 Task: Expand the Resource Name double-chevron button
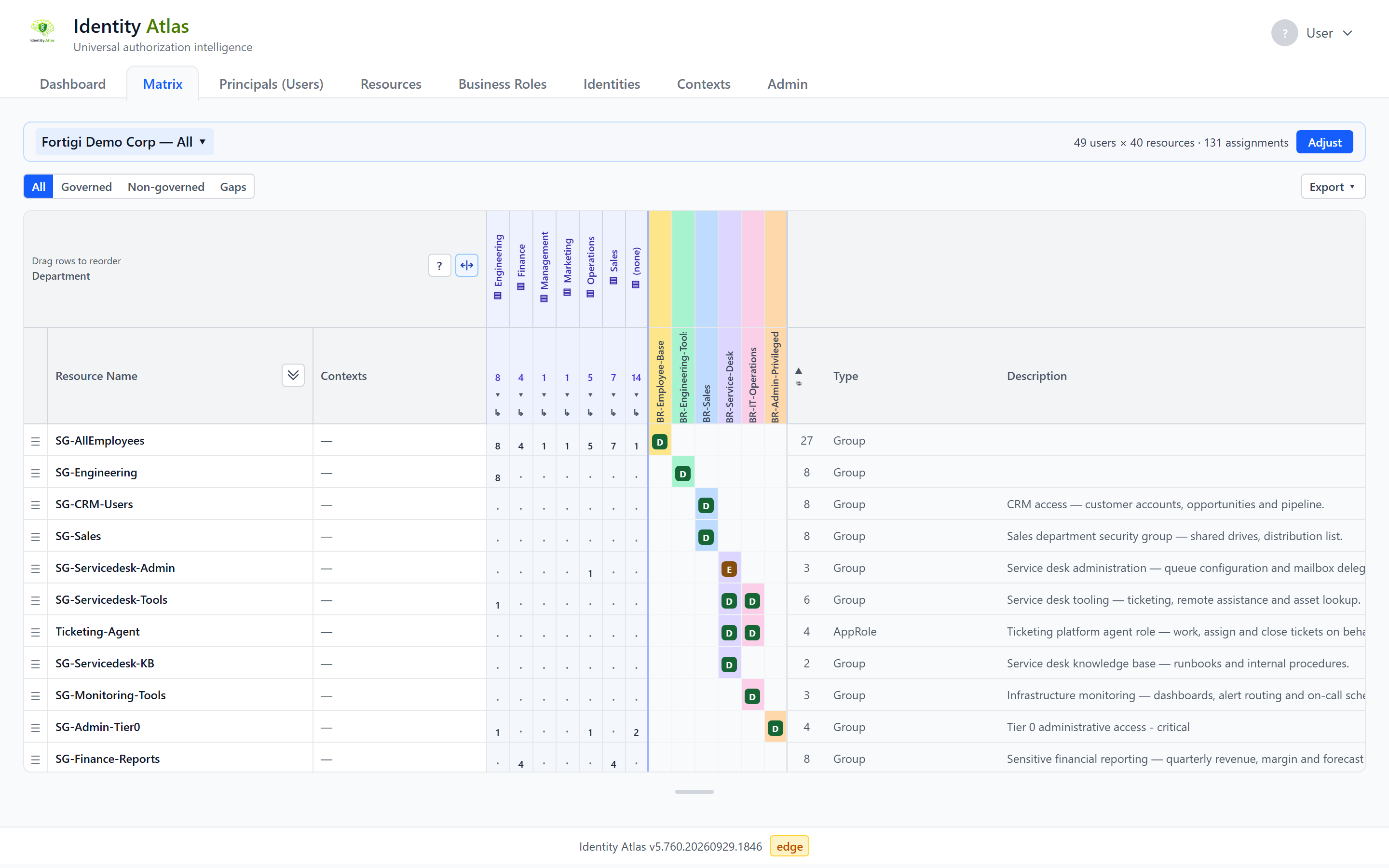click(x=293, y=376)
